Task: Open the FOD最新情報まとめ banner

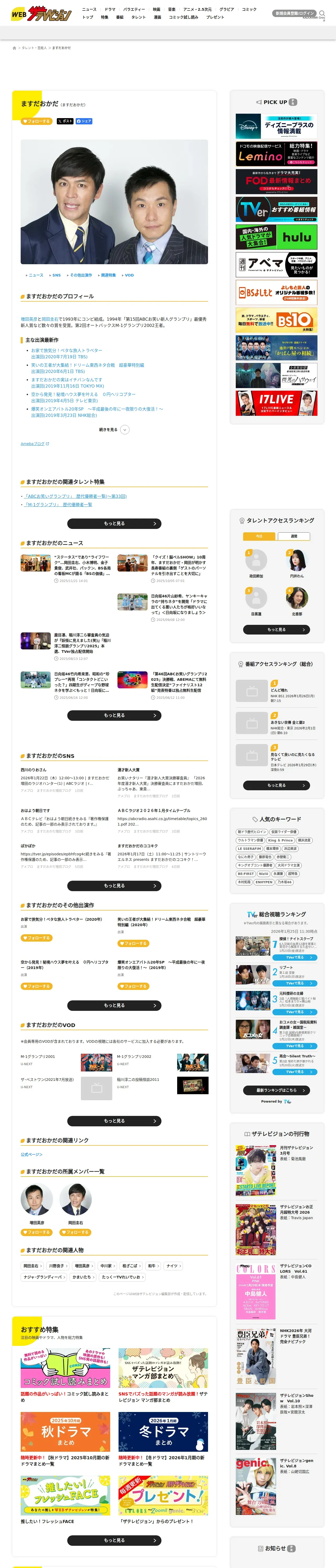Action: (x=276, y=181)
